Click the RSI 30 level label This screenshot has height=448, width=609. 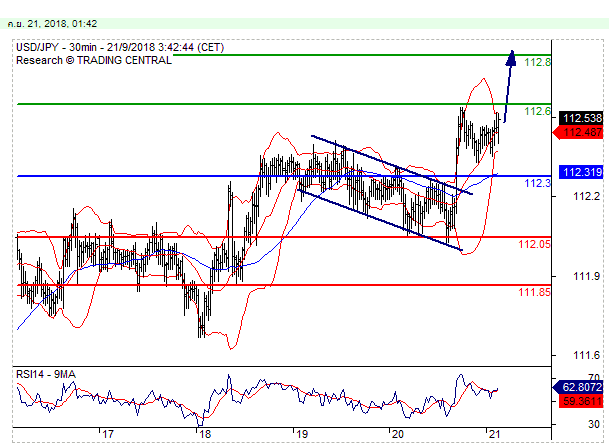[x=594, y=424]
